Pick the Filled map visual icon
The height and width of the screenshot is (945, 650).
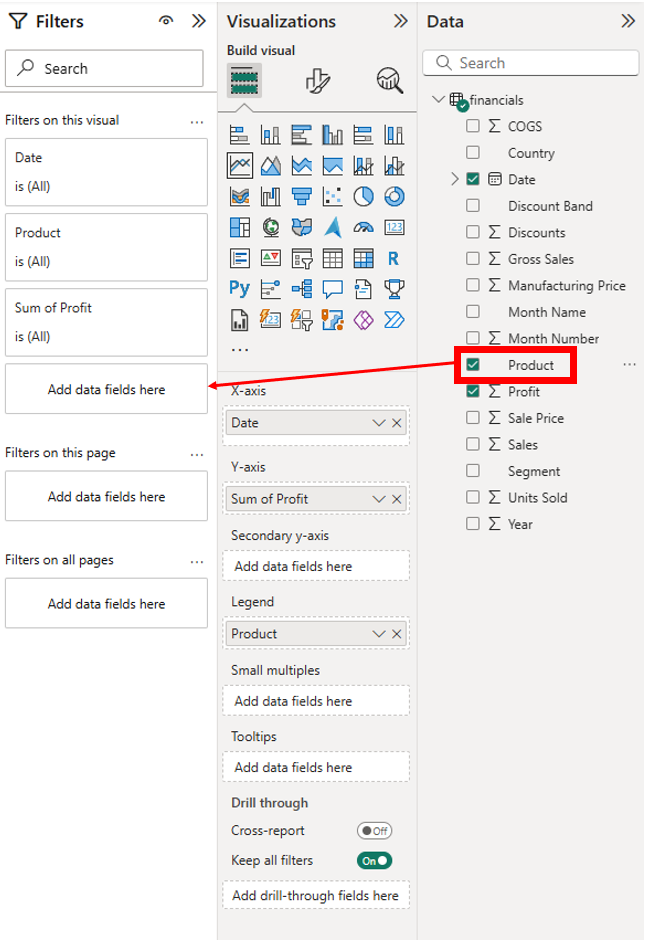click(x=302, y=227)
